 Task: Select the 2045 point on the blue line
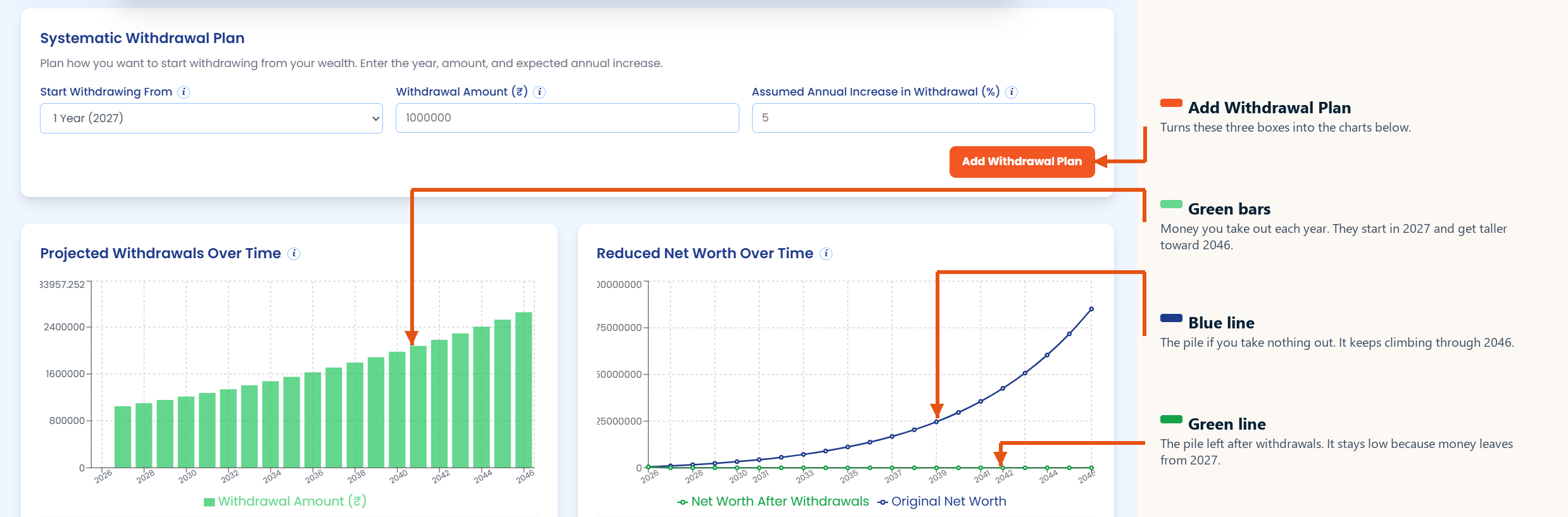[1069, 334]
